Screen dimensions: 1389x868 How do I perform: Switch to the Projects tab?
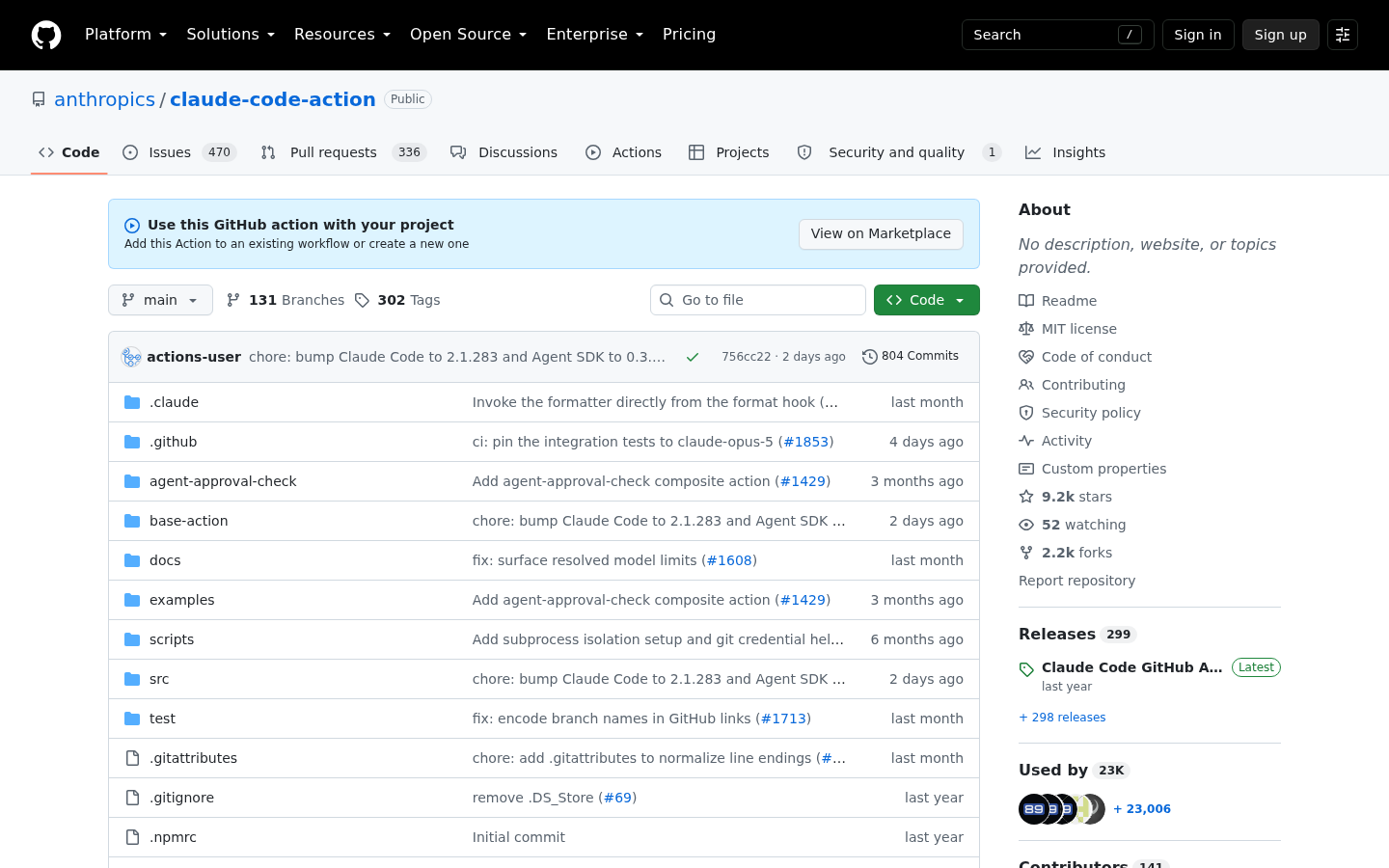click(728, 152)
